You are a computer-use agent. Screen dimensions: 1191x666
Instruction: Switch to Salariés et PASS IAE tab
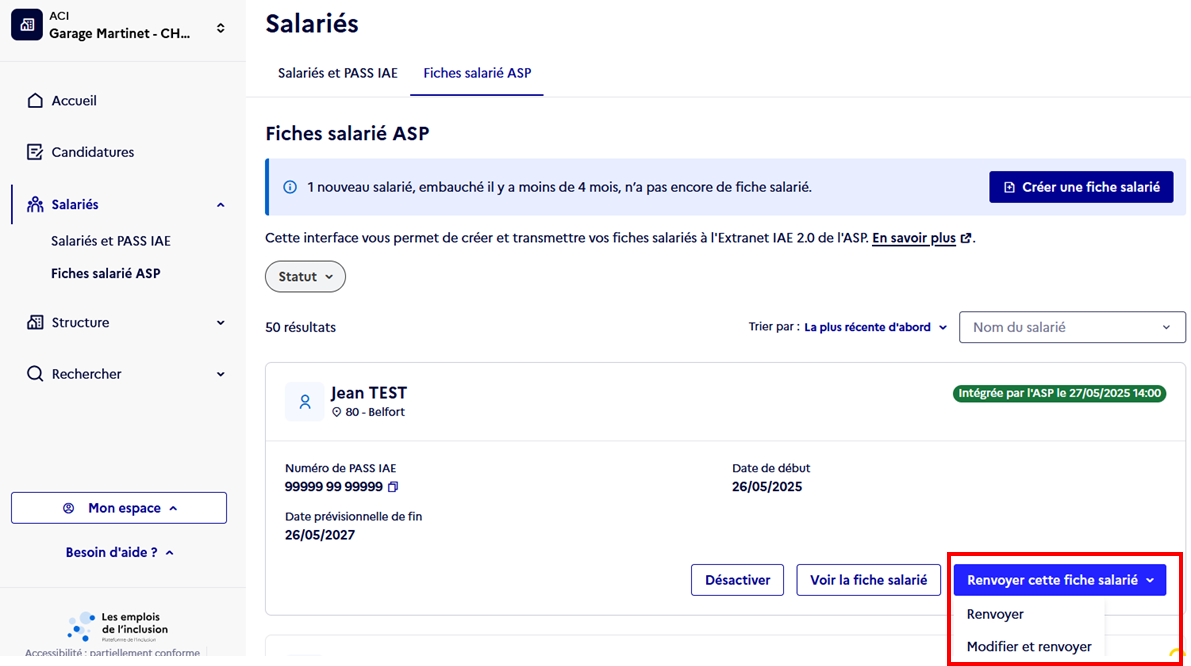pos(337,73)
